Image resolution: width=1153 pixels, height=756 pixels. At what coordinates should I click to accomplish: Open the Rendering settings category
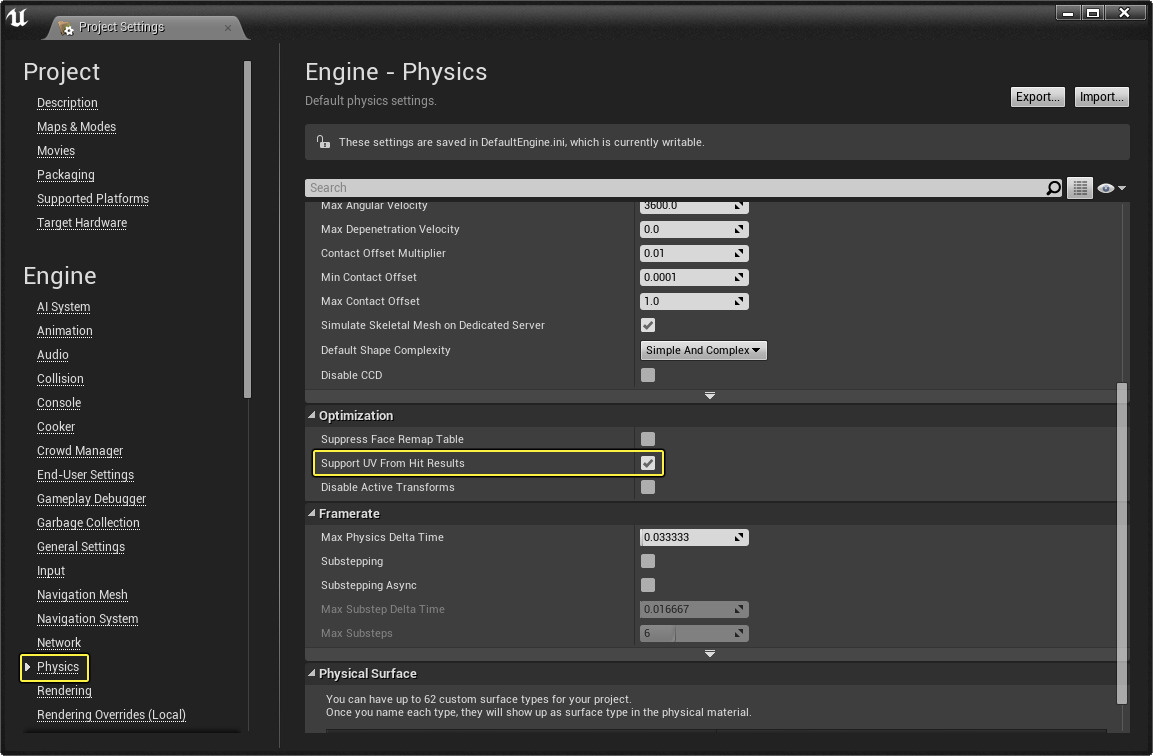(64, 691)
